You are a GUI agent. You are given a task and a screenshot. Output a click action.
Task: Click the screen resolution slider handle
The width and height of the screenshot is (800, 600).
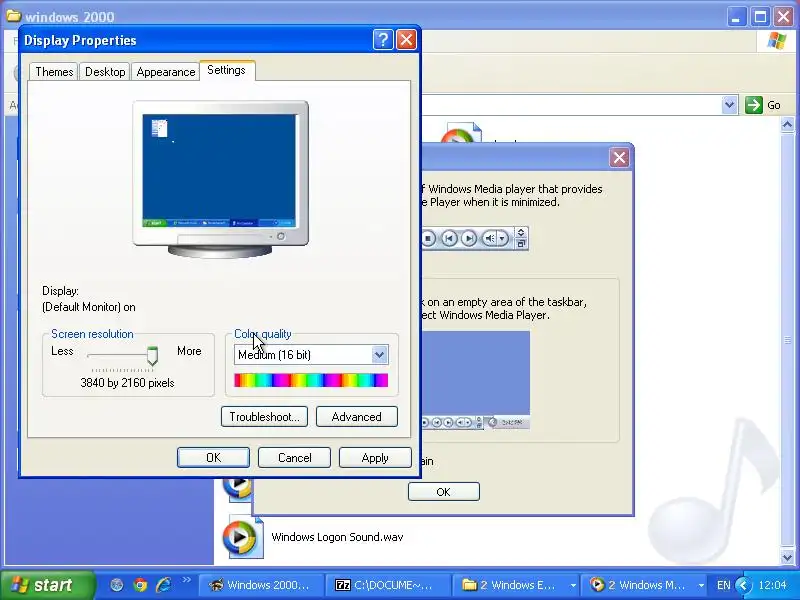pyautogui.click(x=152, y=356)
